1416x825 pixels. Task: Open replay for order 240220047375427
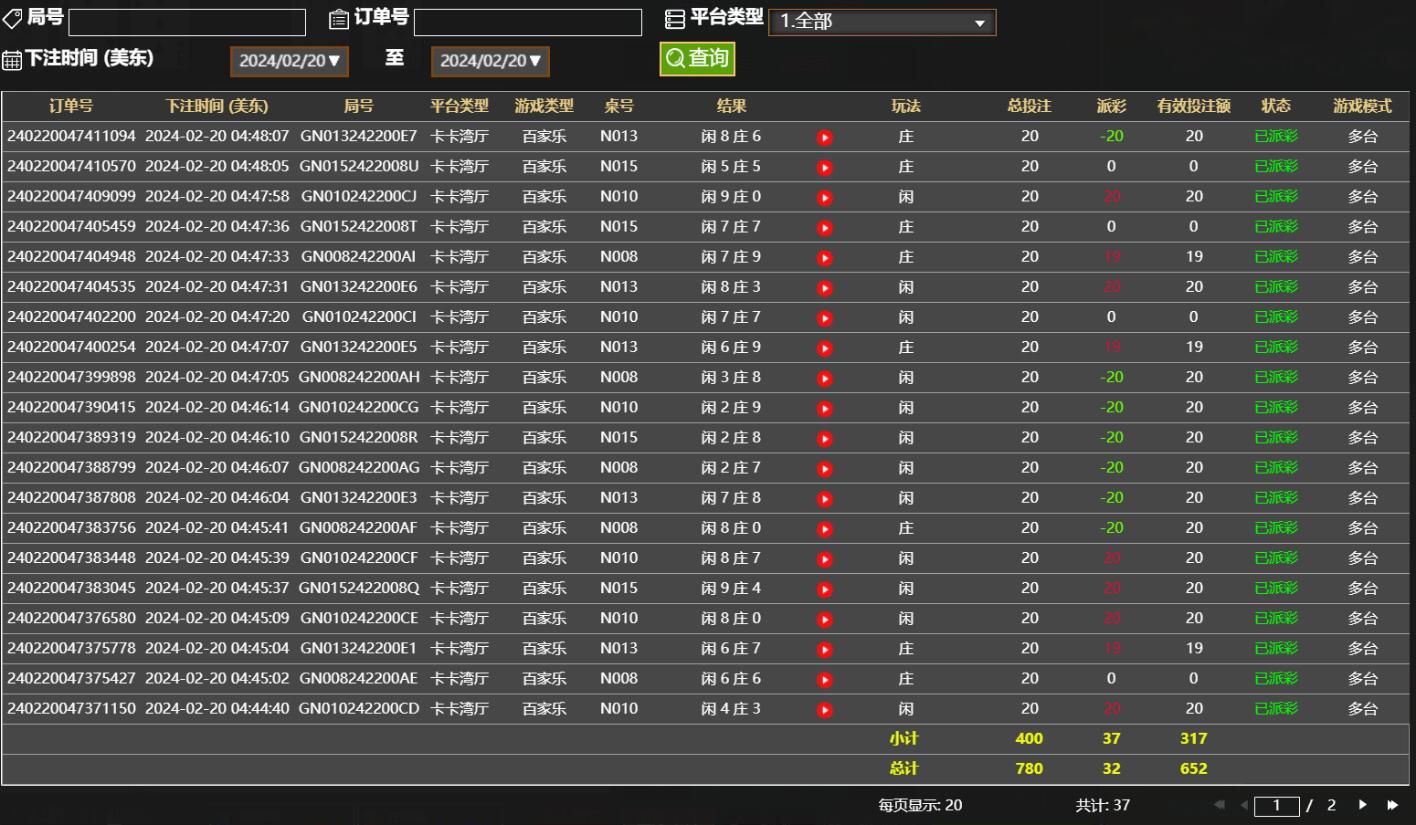[x=824, y=680]
